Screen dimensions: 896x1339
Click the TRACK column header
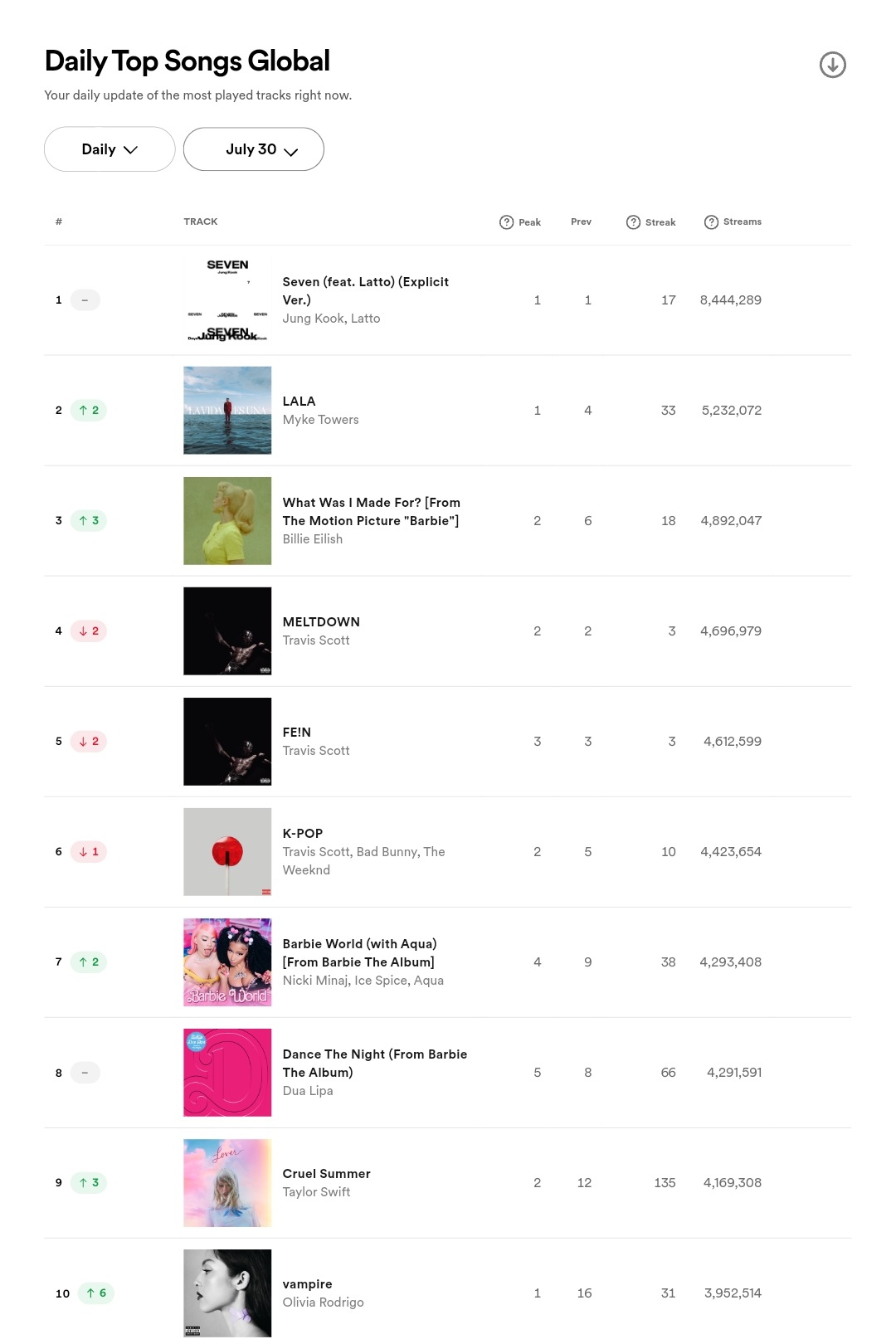tap(201, 222)
